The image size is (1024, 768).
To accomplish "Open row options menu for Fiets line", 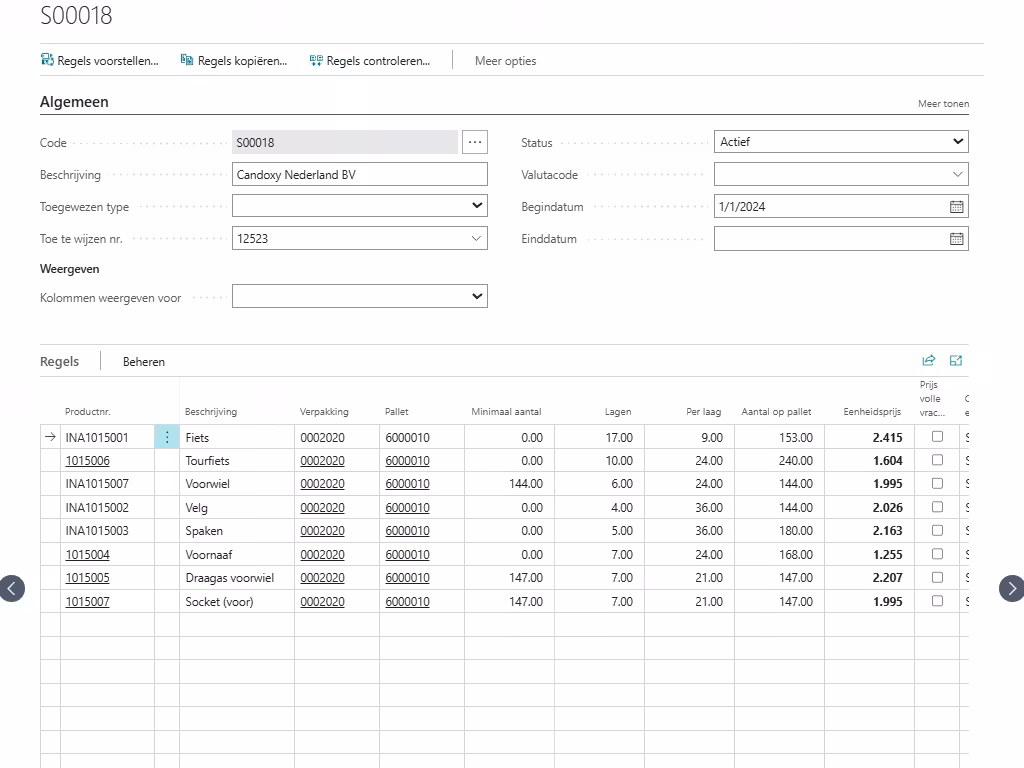I will (167, 437).
